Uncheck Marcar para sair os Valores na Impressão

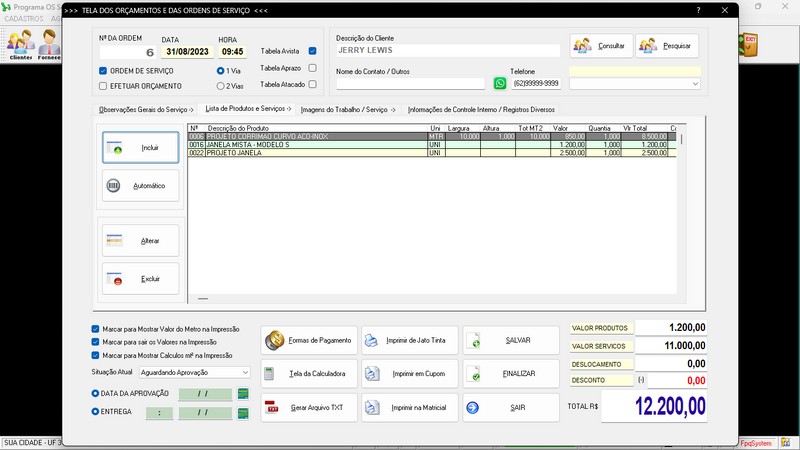coord(95,341)
